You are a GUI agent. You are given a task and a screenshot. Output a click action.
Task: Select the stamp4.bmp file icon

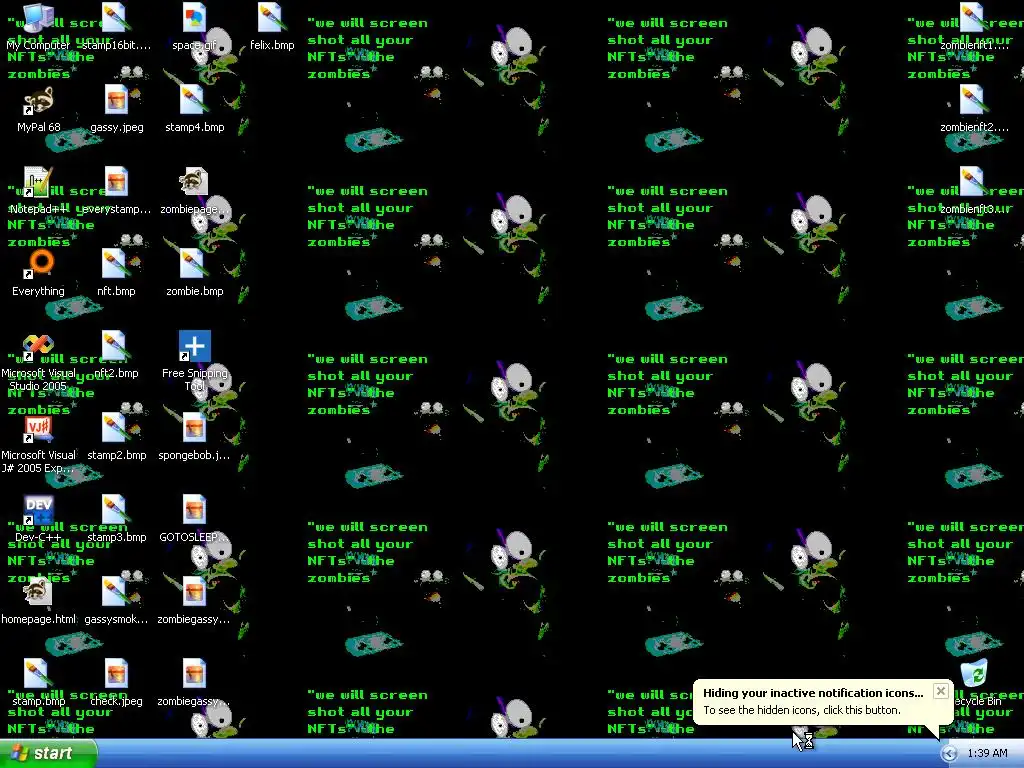coord(195,101)
